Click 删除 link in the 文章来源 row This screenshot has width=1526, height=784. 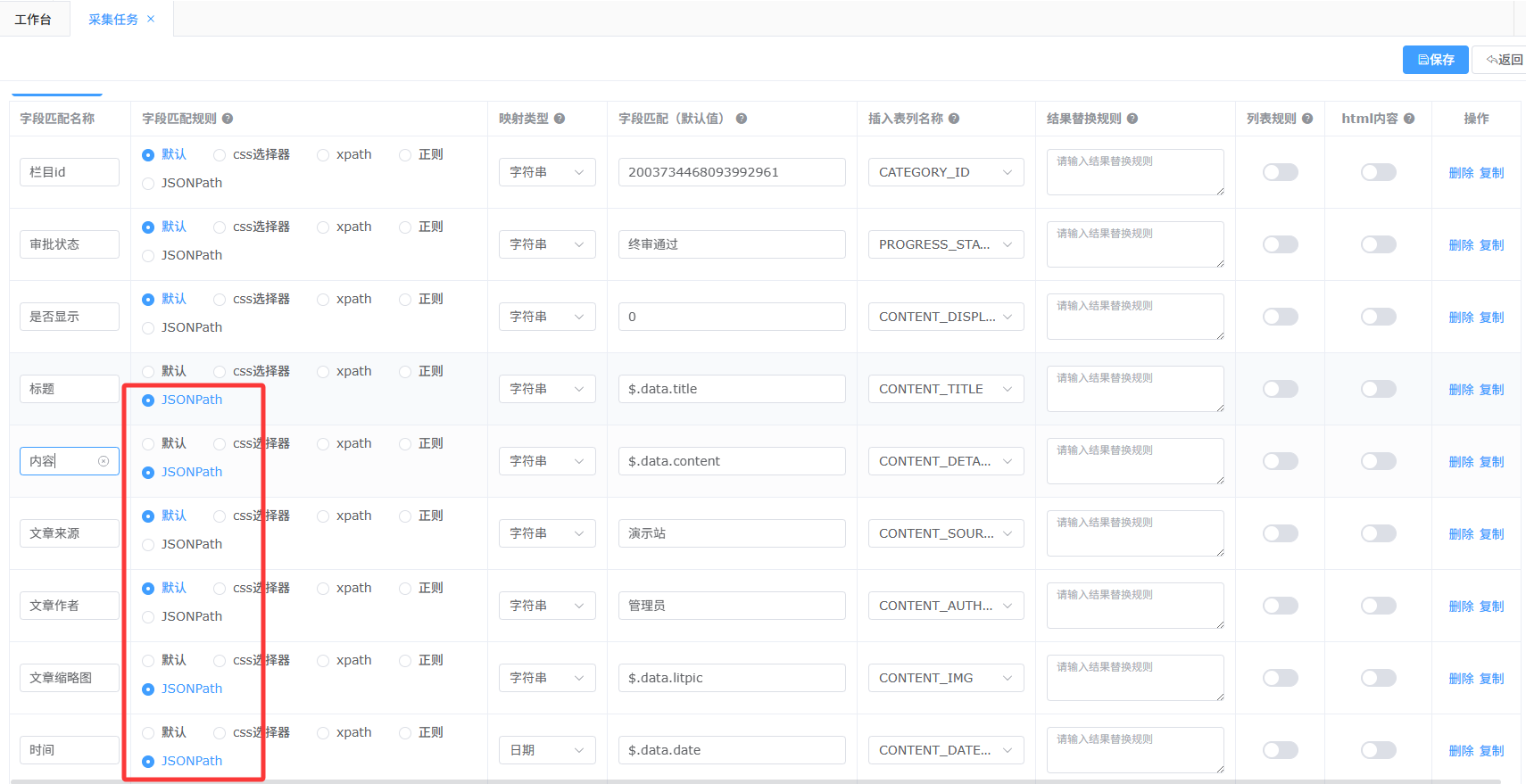1461,533
